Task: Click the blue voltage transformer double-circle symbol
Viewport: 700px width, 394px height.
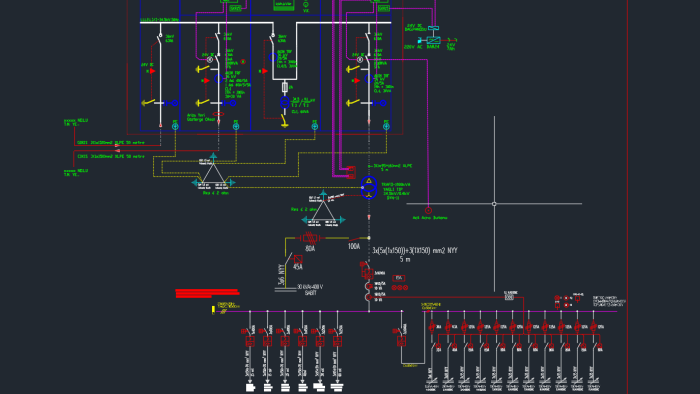Action: coord(285,103)
